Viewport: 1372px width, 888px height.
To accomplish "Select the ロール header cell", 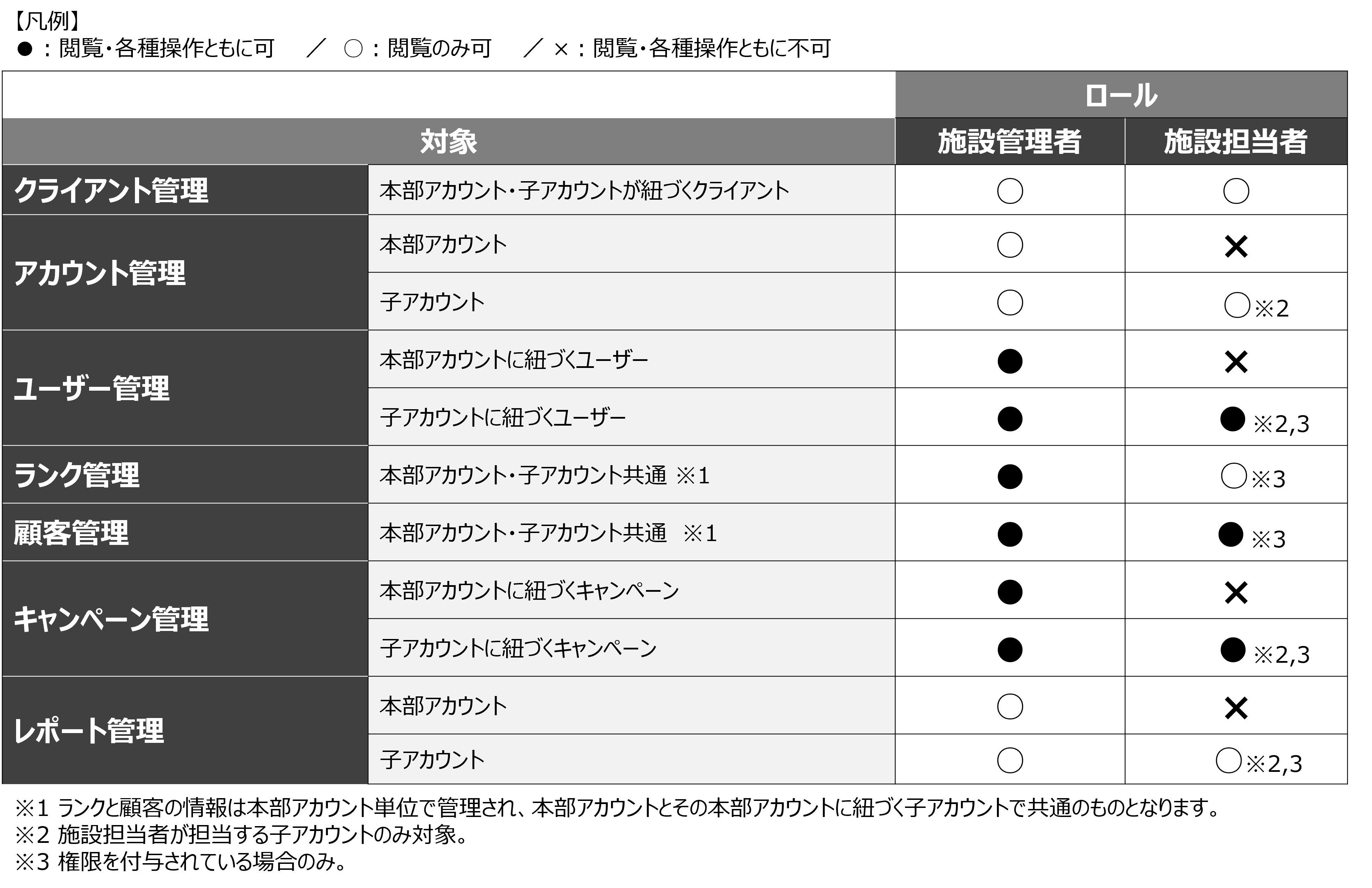I will (x=1121, y=95).
